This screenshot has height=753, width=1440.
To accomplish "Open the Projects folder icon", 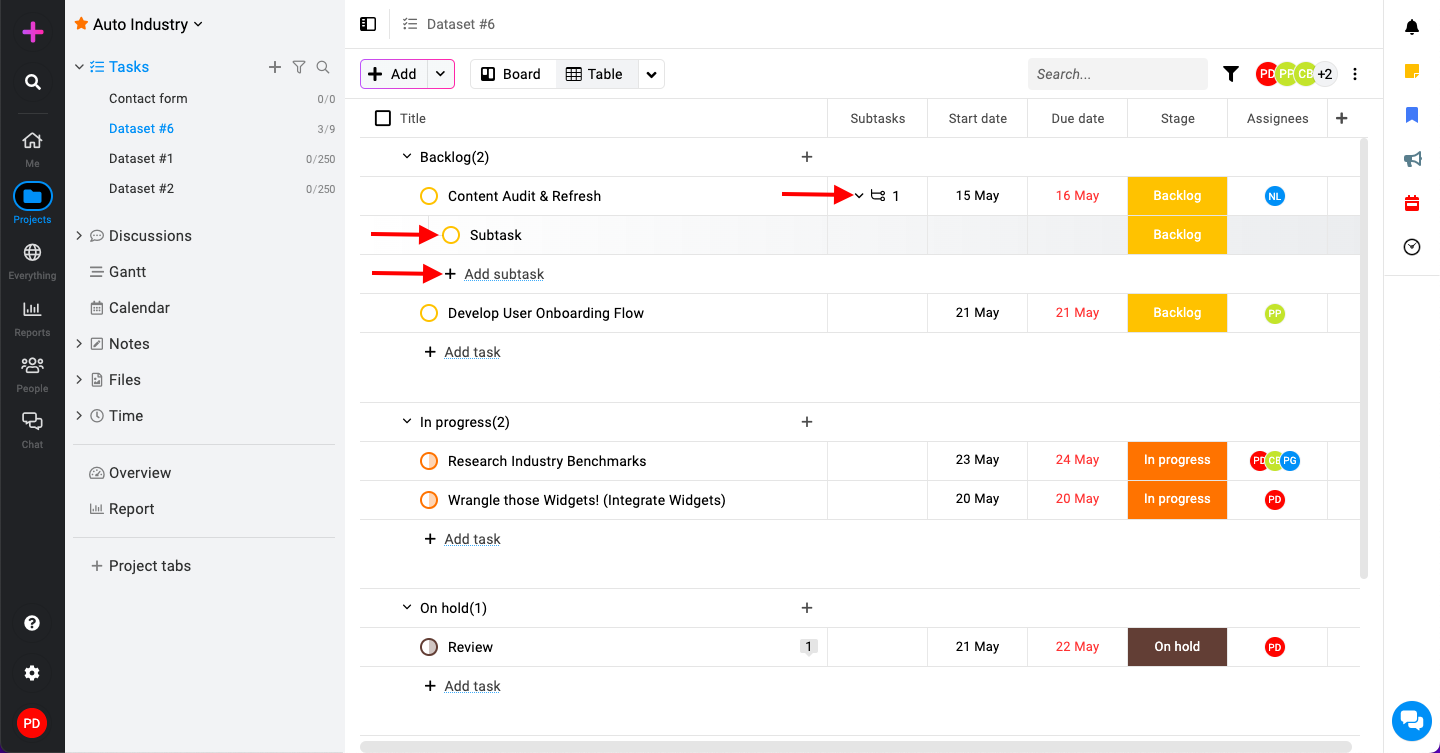I will (32, 196).
